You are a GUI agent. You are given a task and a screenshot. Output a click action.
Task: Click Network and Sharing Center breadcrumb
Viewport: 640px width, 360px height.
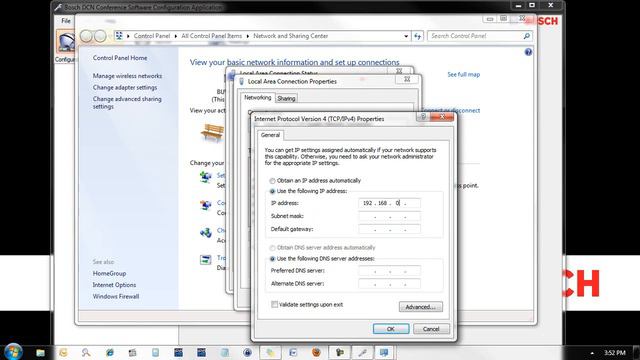tap(291, 36)
